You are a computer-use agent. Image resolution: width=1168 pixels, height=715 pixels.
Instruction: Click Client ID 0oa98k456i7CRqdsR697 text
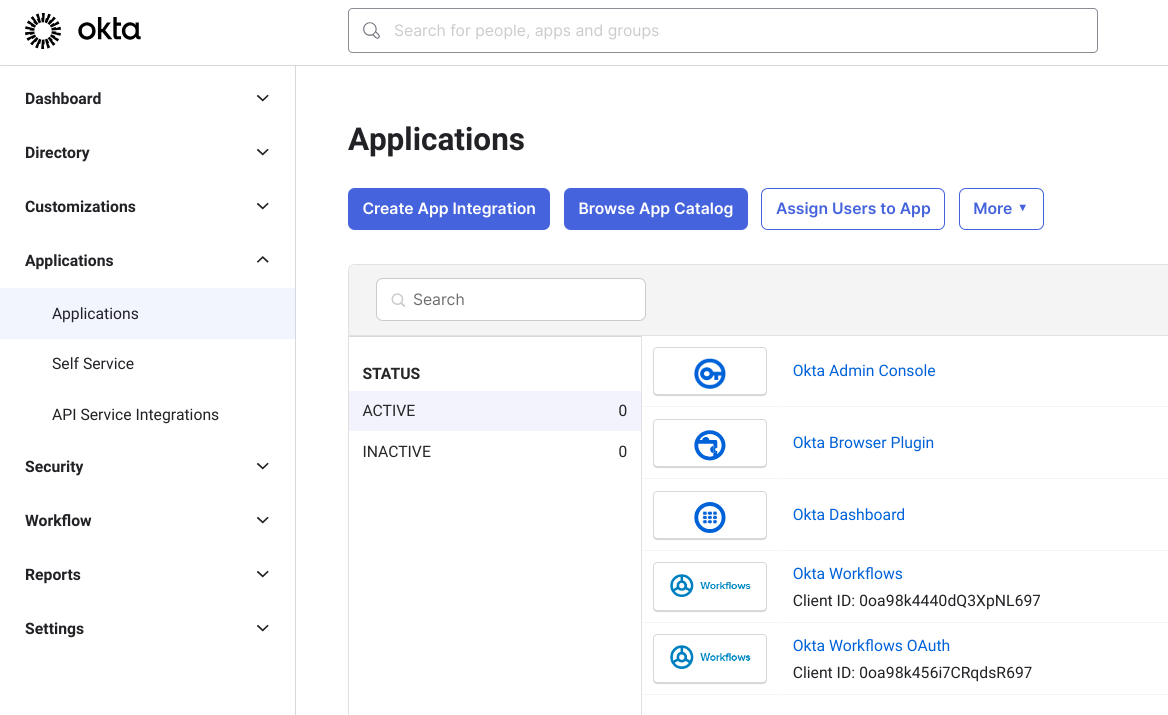coord(912,673)
